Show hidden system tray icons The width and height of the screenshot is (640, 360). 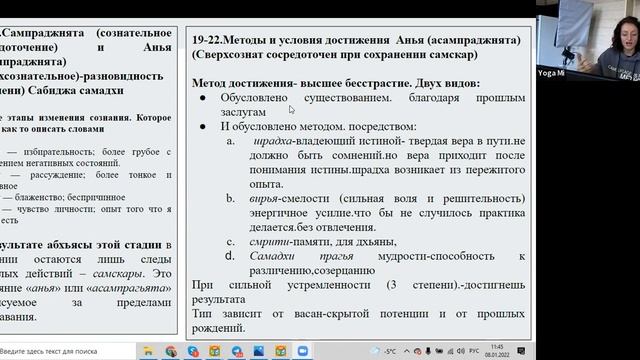407,351
